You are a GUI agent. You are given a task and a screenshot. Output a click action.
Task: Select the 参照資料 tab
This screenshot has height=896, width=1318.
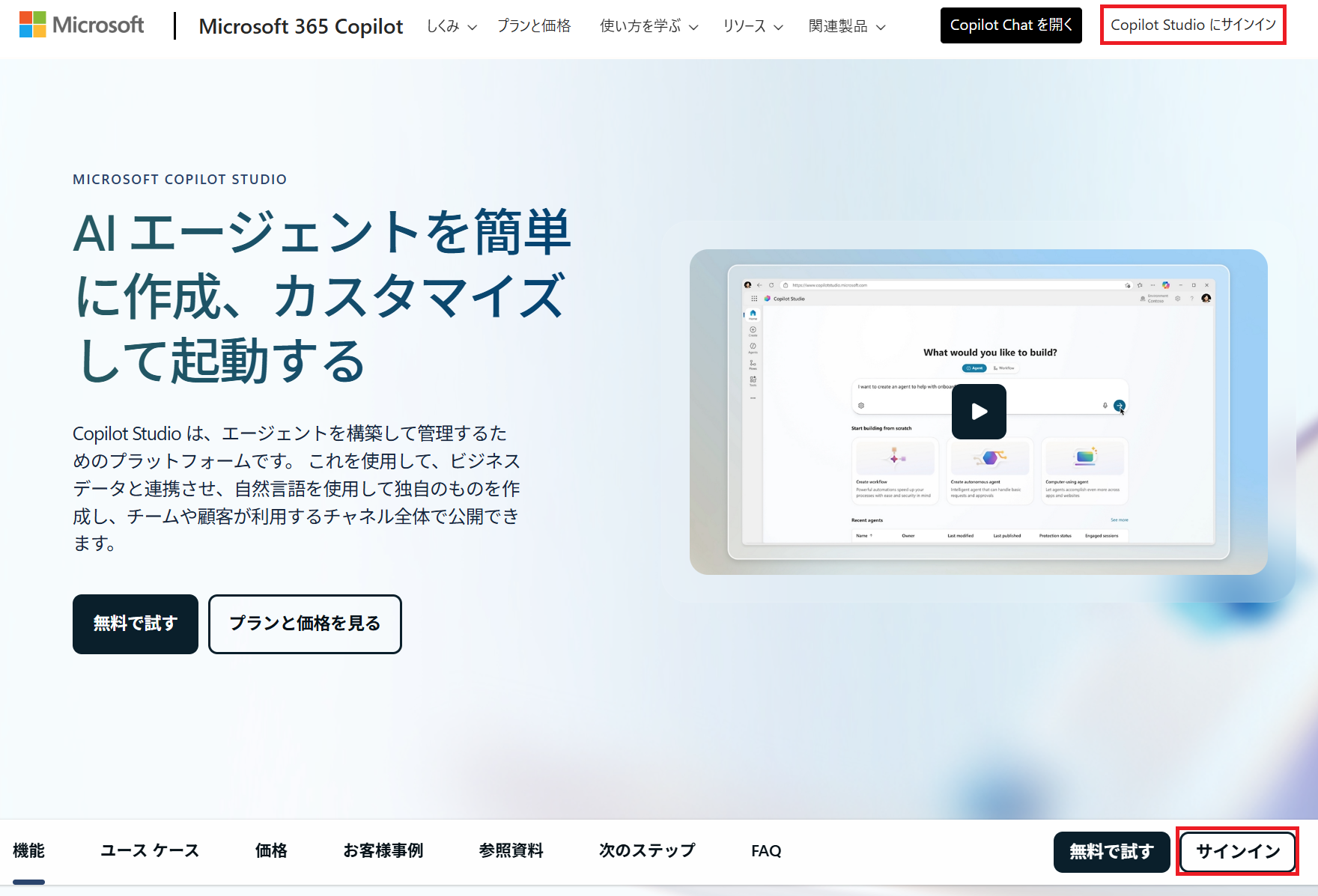[511, 851]
